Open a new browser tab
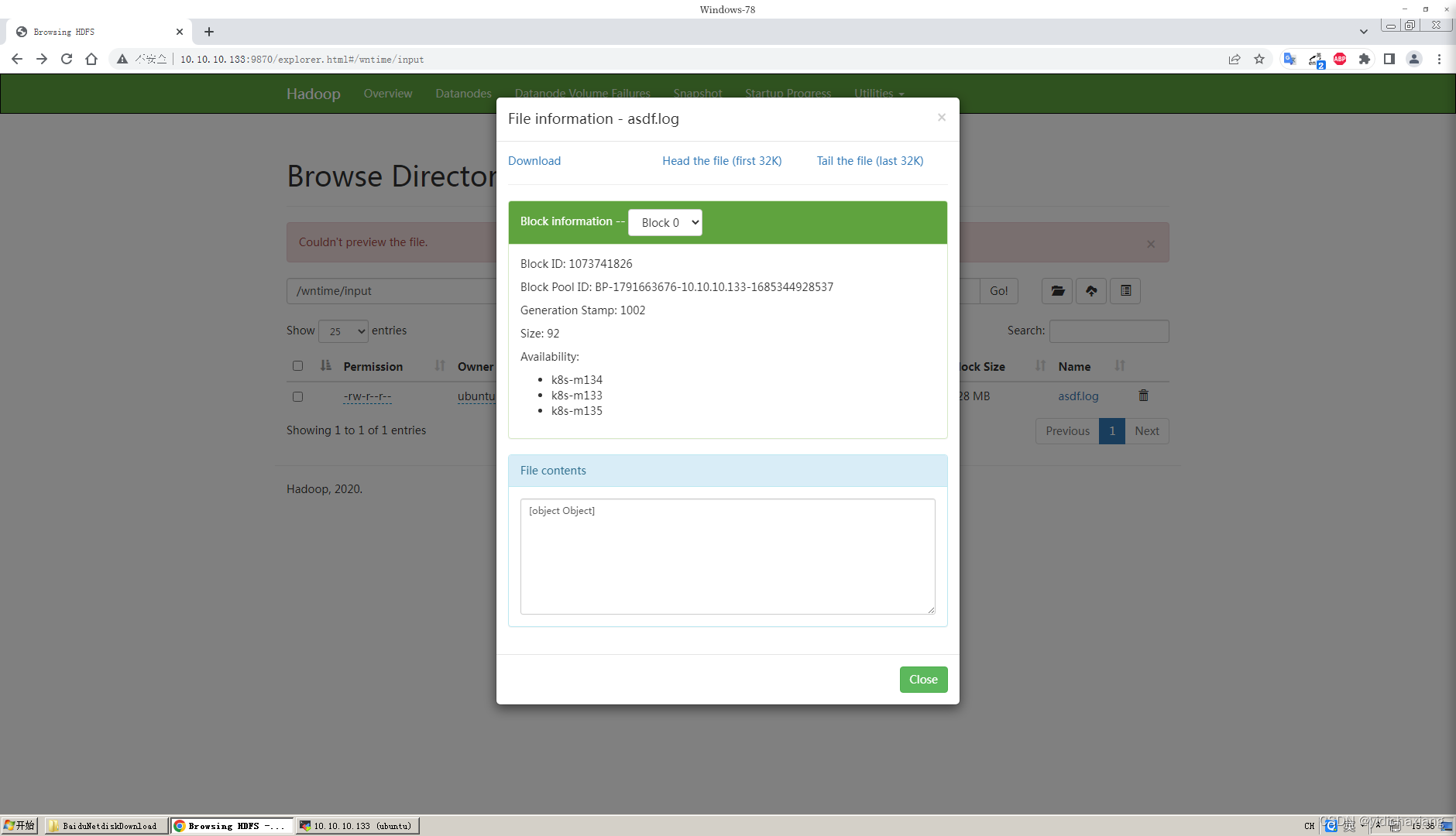Viewport: 1456px width, 836px height. [209, 32]
